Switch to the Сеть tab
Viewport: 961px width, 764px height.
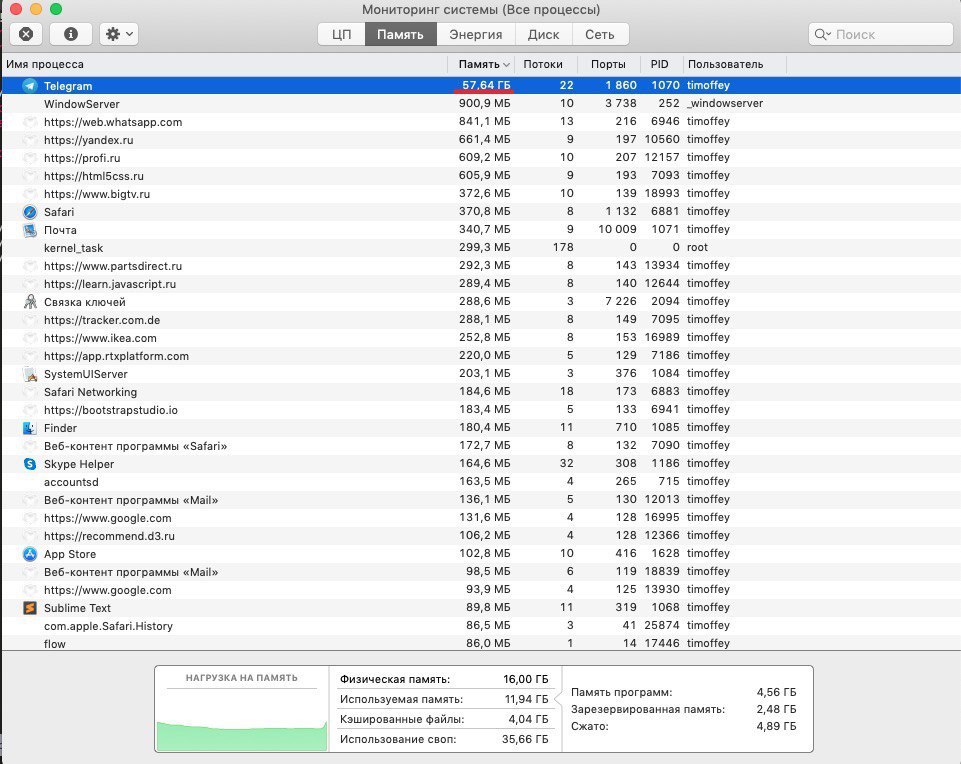coord(600,34)
